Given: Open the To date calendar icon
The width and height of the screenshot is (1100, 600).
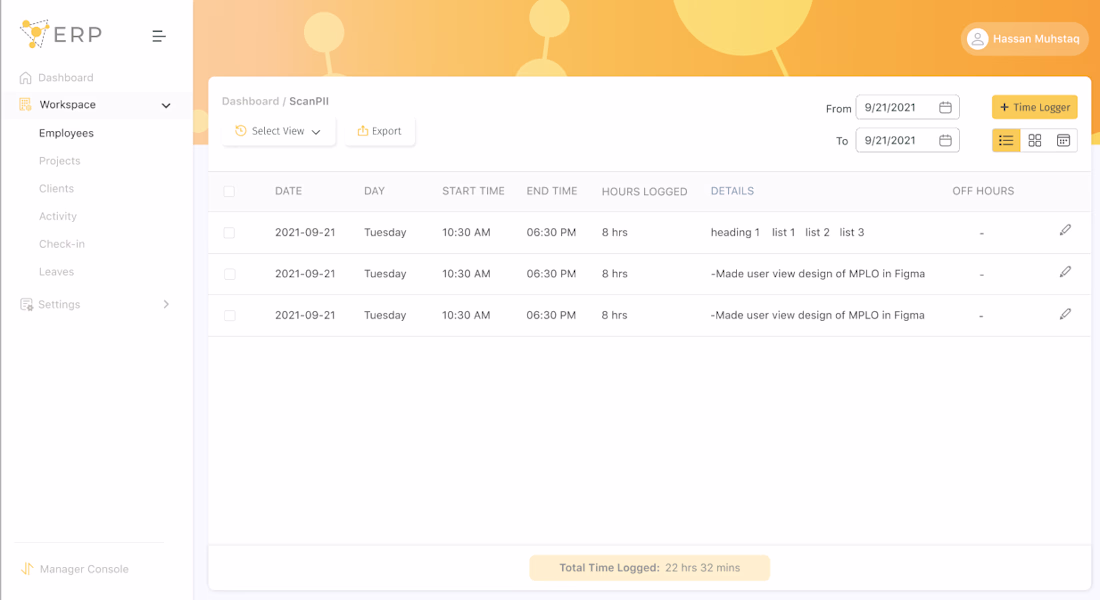Looking at the screenshot, I should tap(945, 140).
